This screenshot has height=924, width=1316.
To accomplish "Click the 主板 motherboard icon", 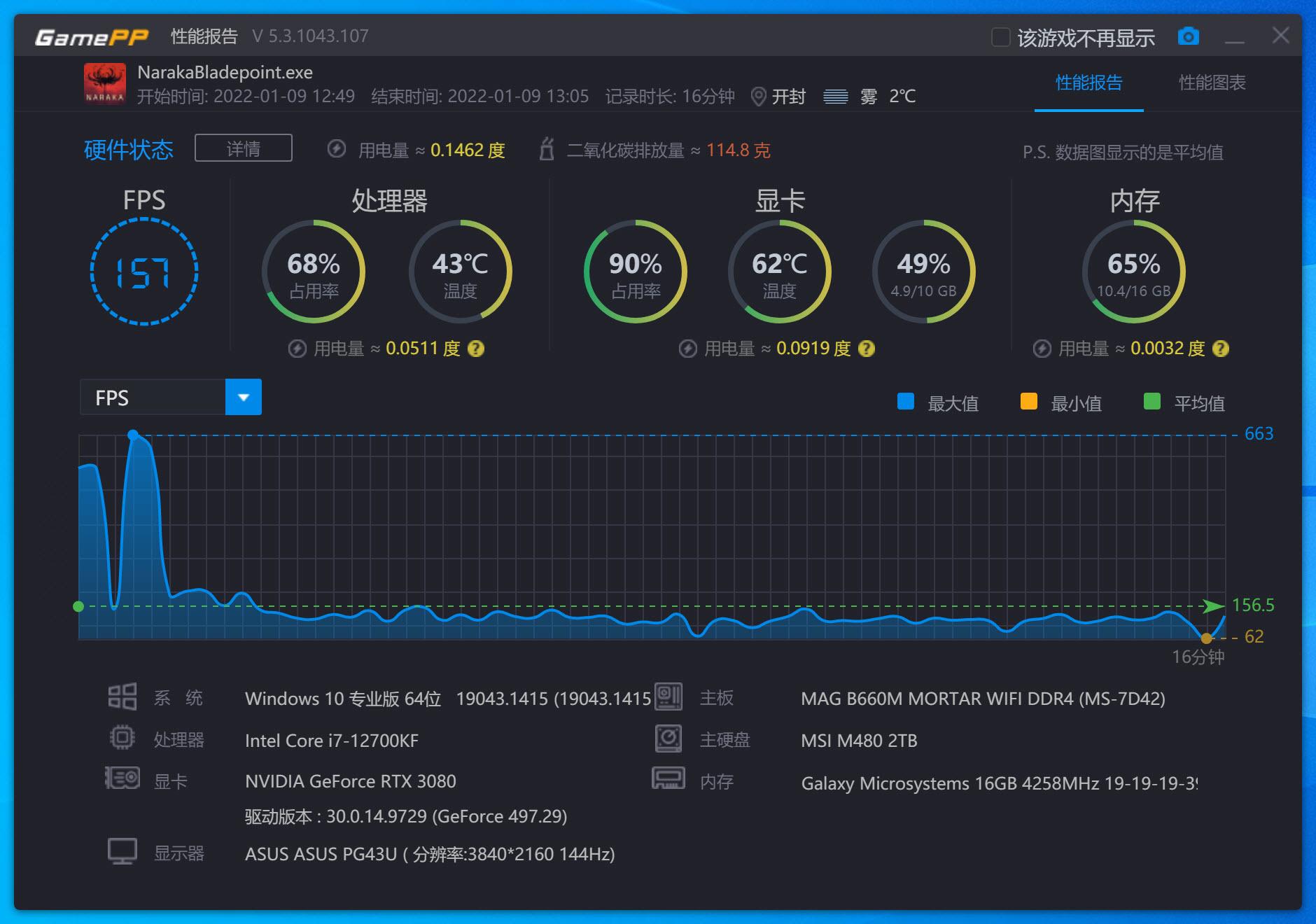I will [668, 696].
